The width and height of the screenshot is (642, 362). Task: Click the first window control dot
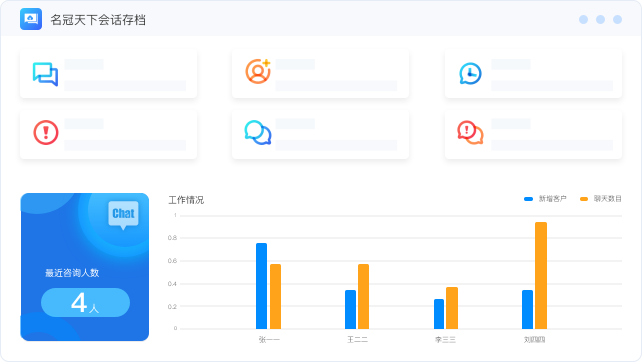(583, 19)
